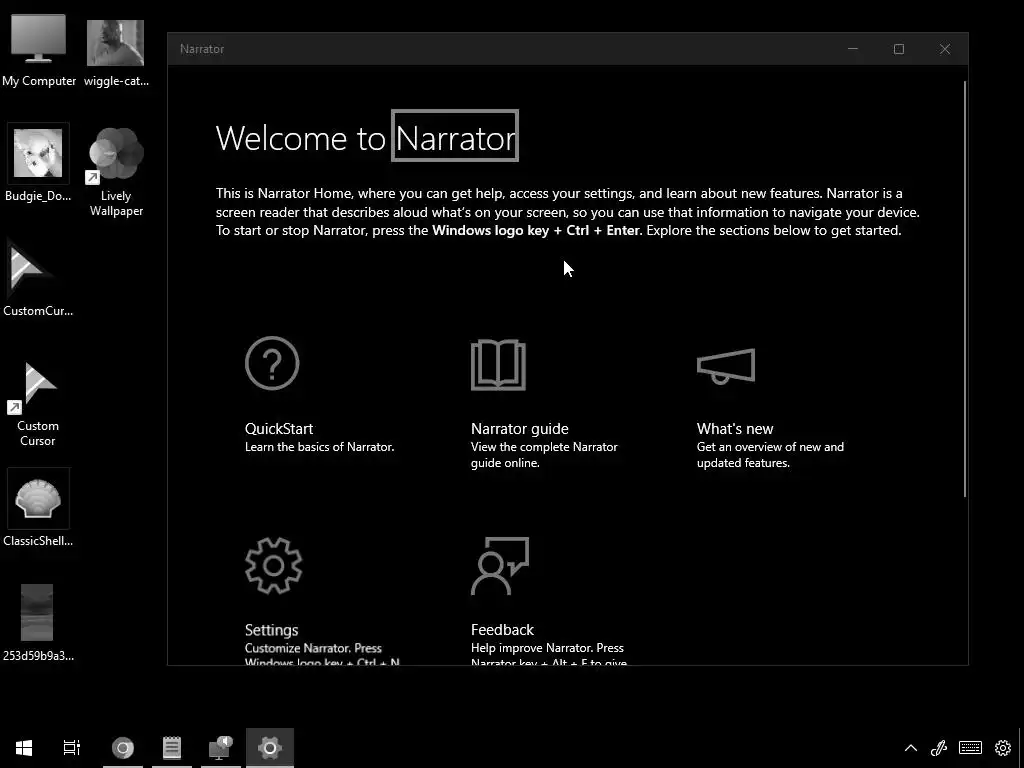The height and width of the screenshot is (768, 1024).
Task: Open the Settings heading in Narrator Home
Action: click(x=271, y=630)
